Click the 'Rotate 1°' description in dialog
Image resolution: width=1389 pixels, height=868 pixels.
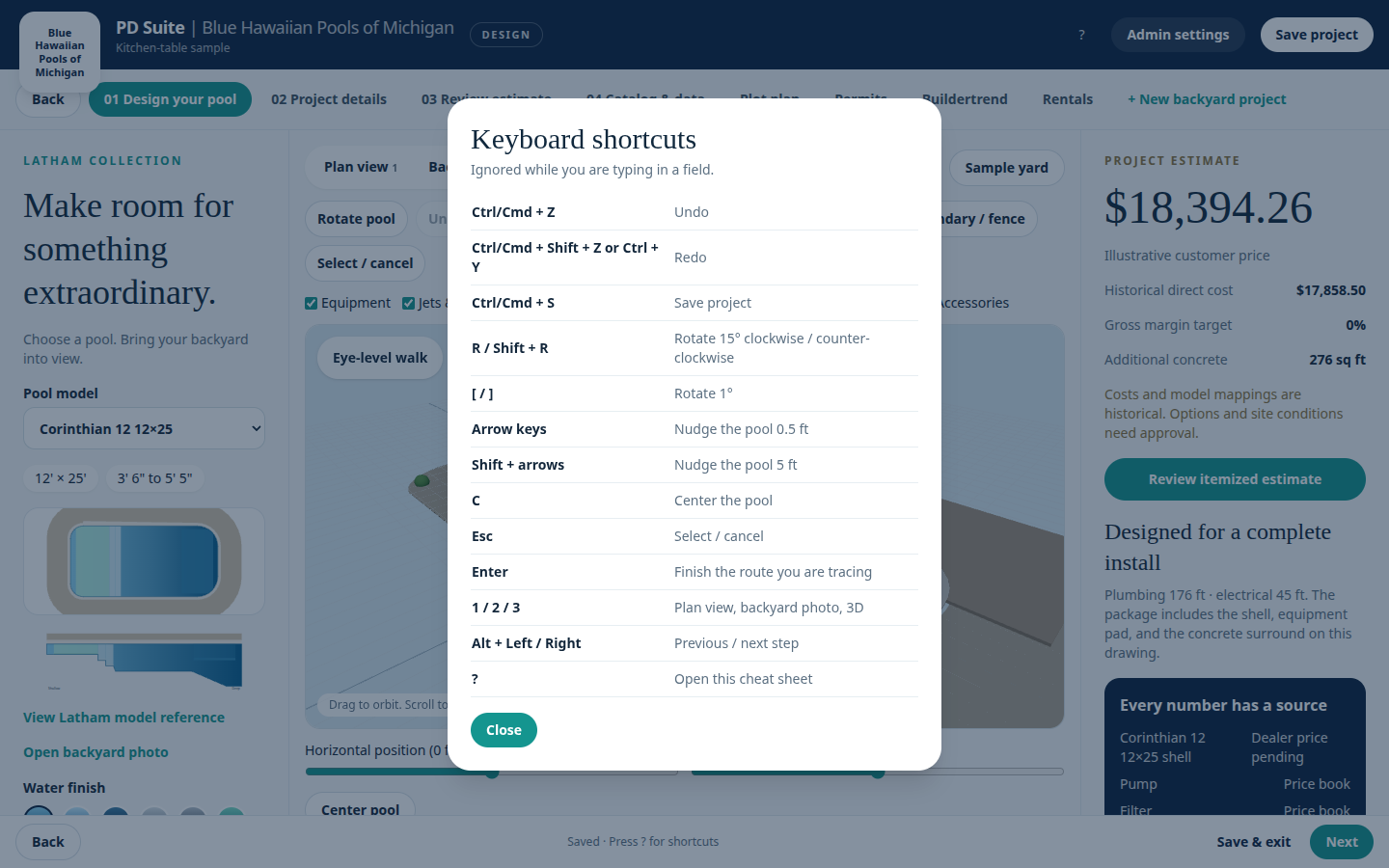(x=703, y=393)
